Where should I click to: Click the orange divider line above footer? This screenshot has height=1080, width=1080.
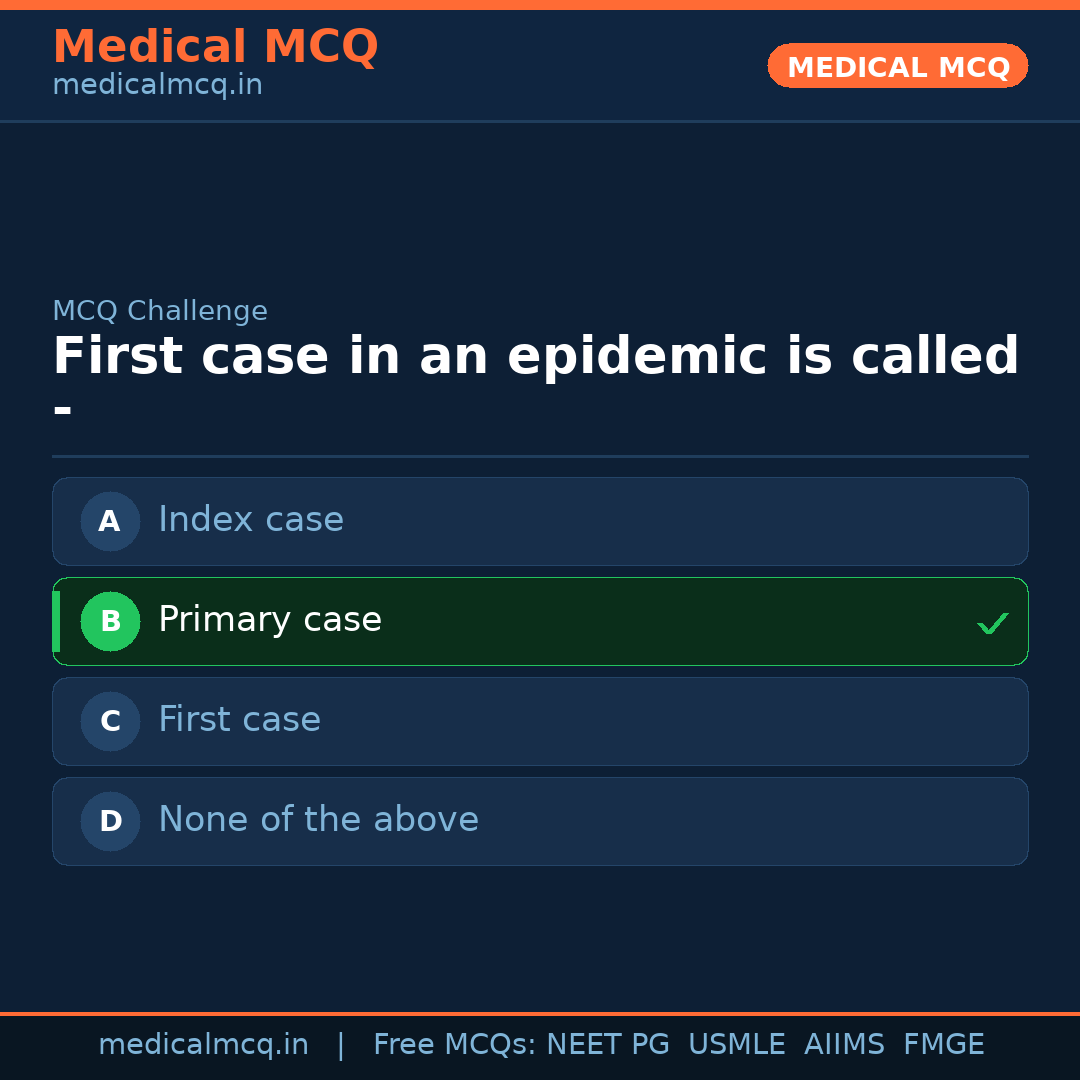(x=540, y=1013)
